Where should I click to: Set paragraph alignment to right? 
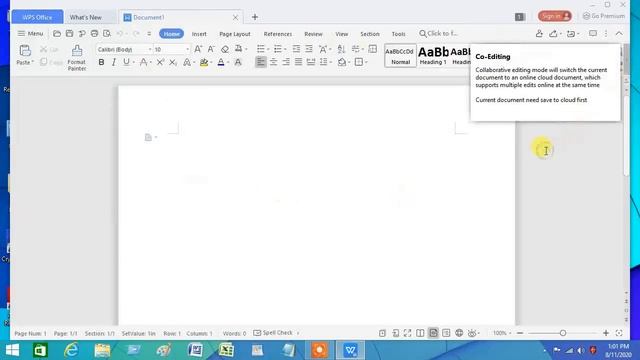[286, 62]
